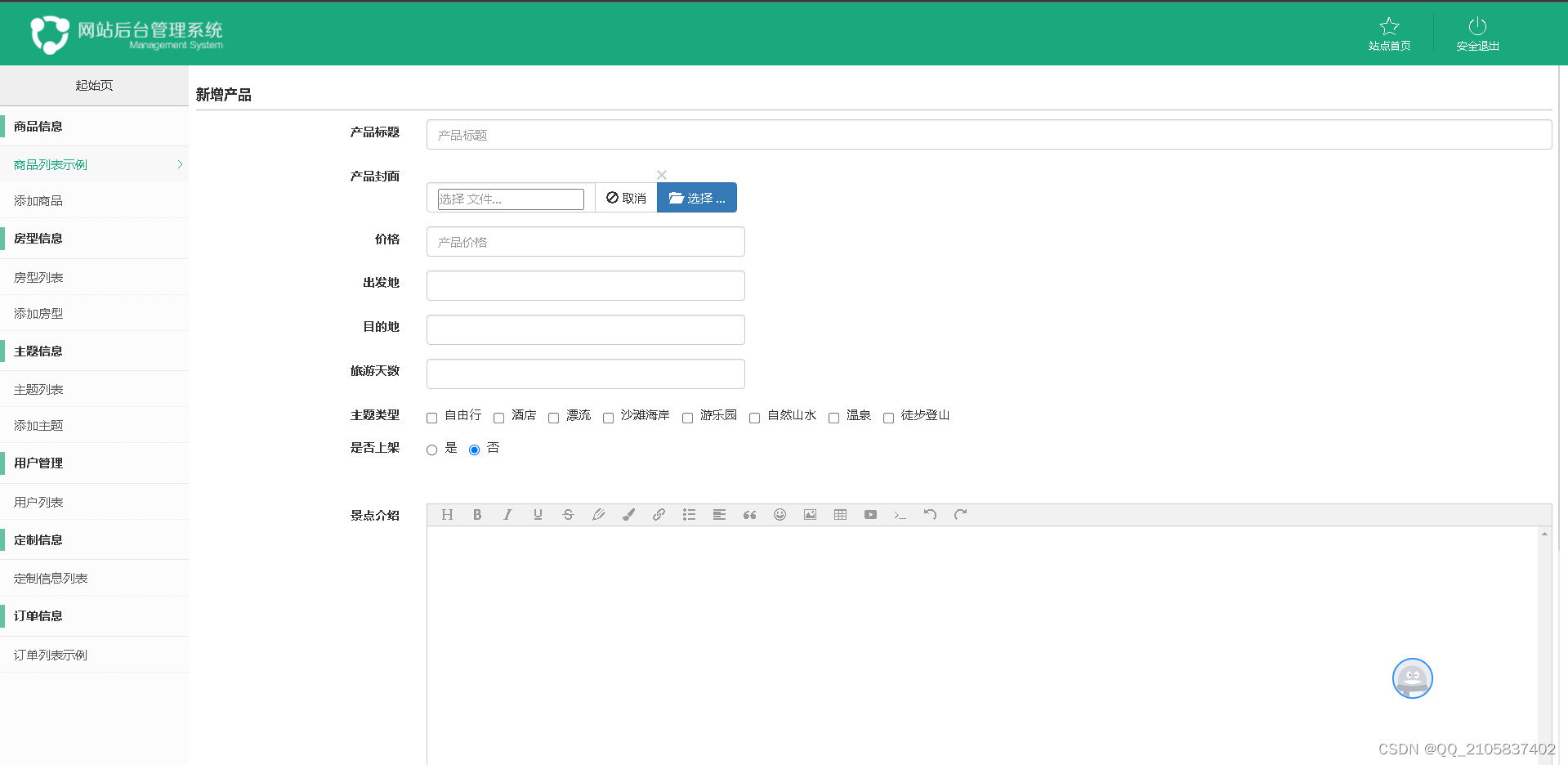Focus the 旅游天数 input field
The width and height of the screenshot is (1568, 765).
tap(585, 374)
